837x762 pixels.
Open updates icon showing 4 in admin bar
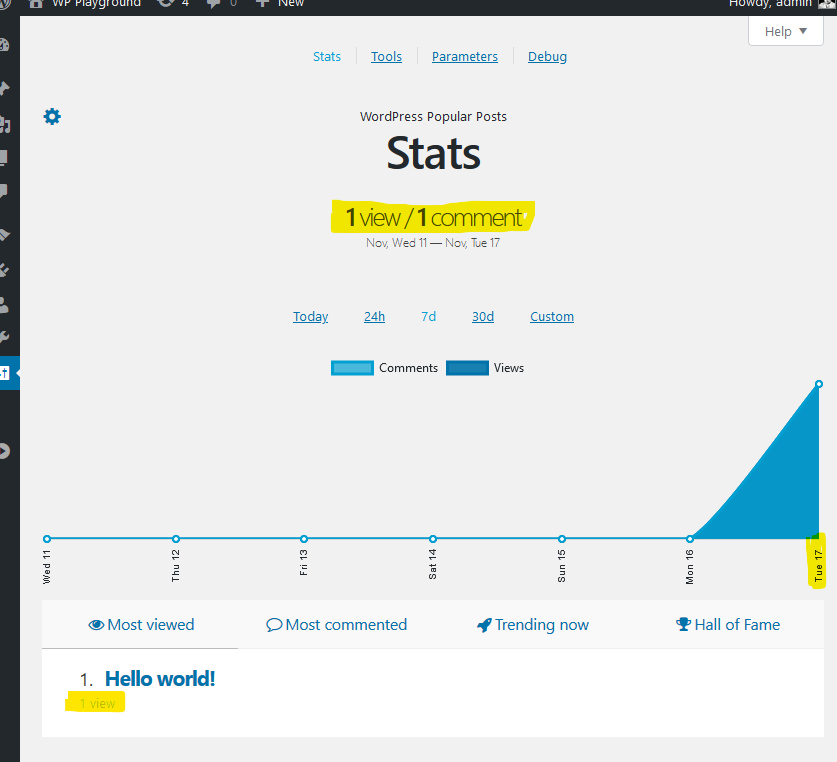166,4
